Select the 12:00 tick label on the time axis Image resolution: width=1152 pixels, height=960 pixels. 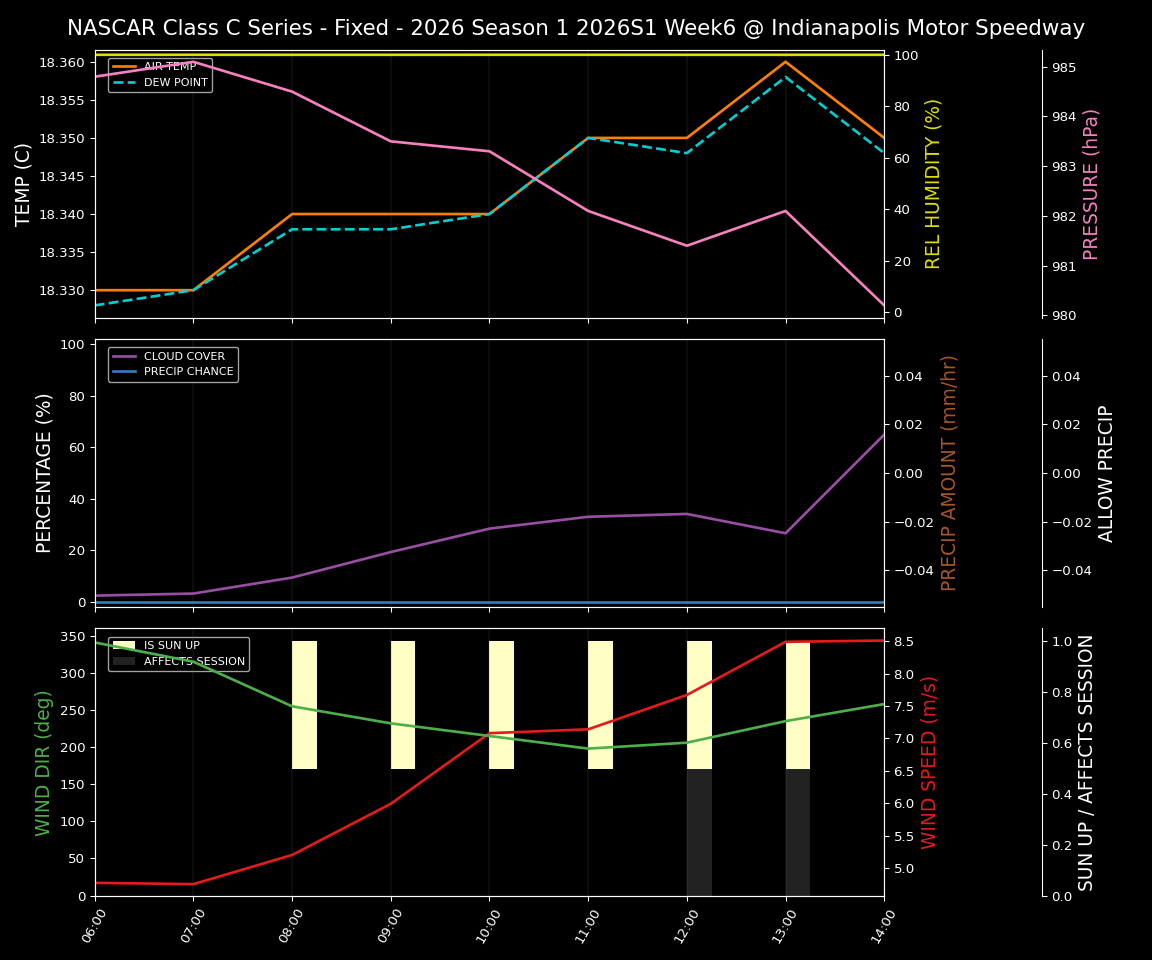tap(687, 925)
